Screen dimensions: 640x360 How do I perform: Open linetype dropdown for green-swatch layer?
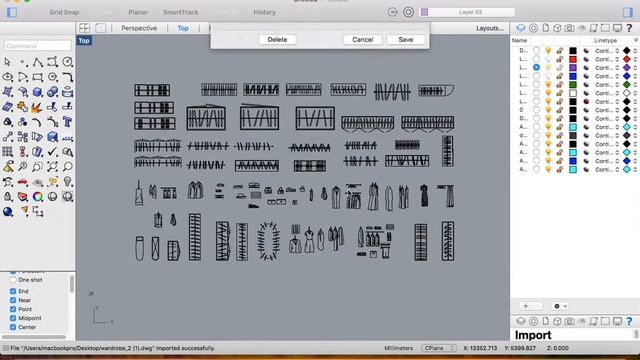point(607,84)
